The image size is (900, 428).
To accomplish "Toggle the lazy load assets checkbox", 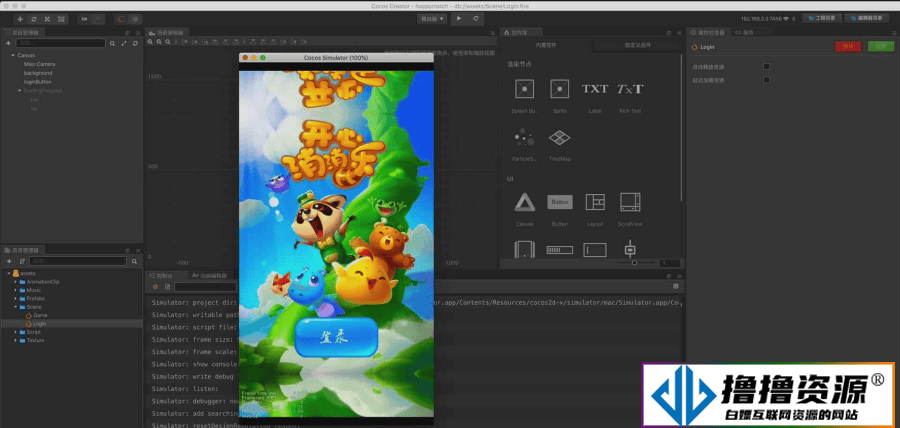I will [x=766, y=80].
